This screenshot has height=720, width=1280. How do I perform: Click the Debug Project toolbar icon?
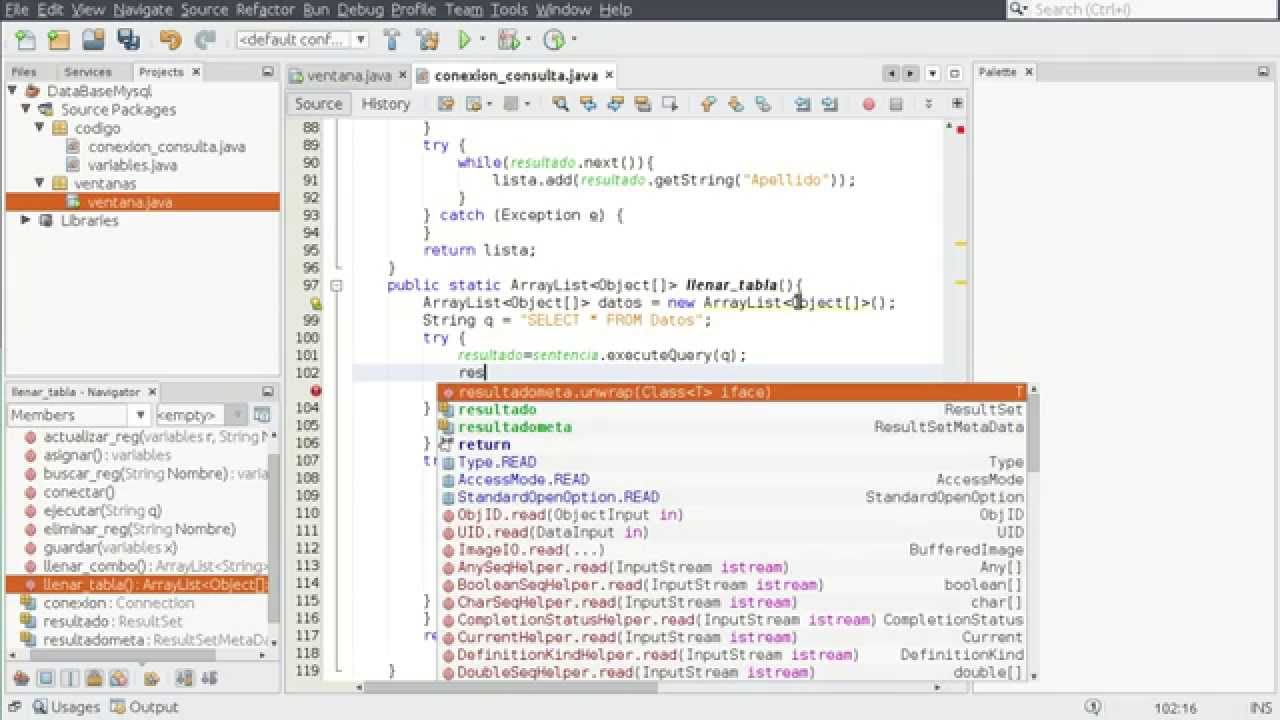pyautogui.click(x=508, y=40)
